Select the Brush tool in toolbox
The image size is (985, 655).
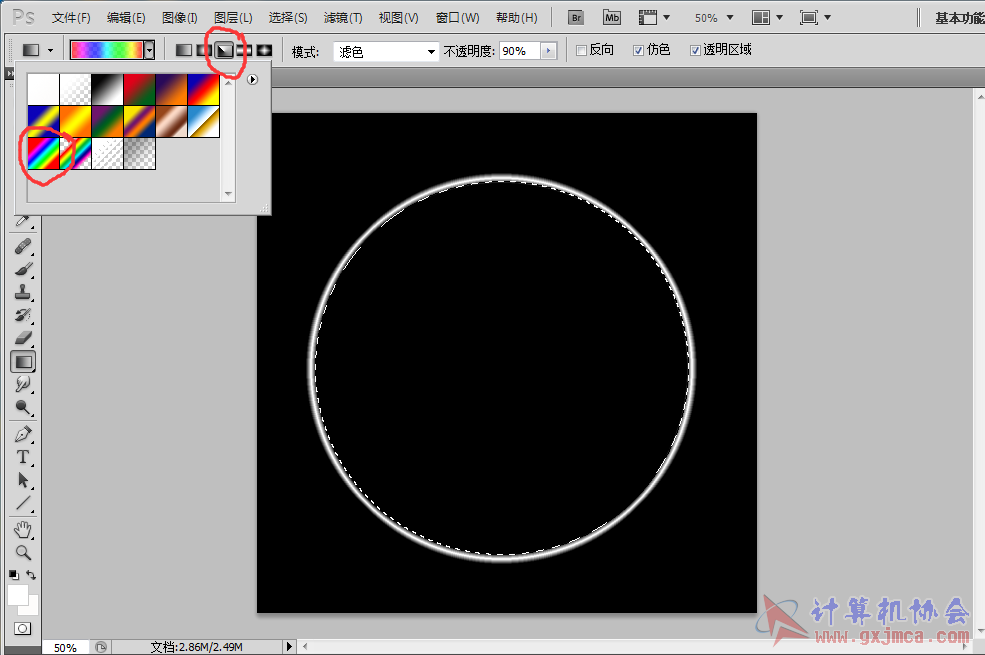coord(23,269)
